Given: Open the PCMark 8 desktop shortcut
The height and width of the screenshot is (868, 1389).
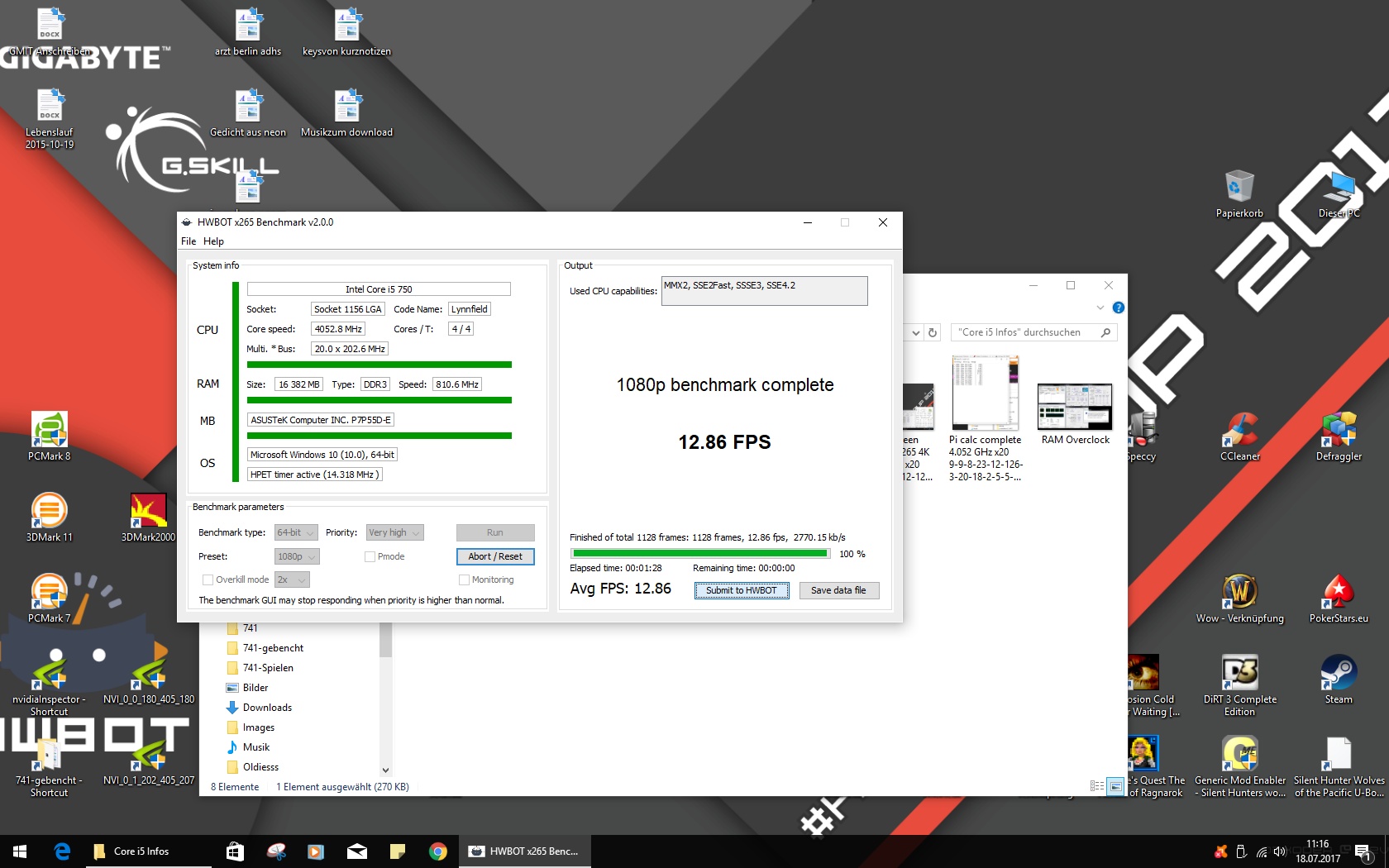Looking at the screenshot, I should 49,436.
